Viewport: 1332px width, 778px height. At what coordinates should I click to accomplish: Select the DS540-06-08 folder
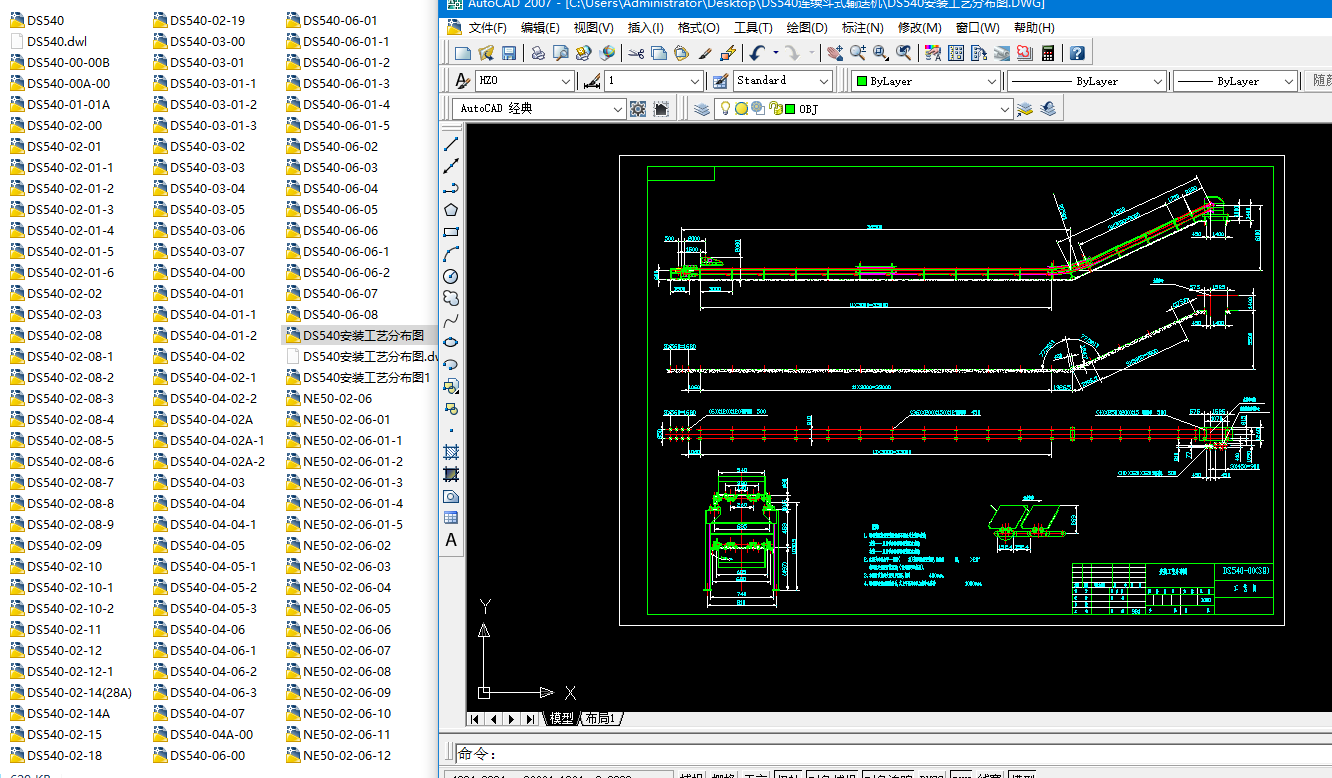pos(340,315)
